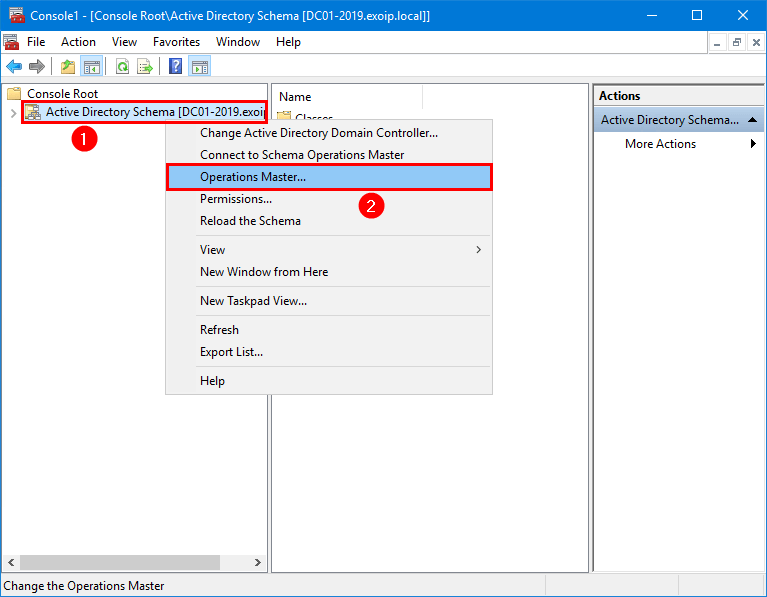Minimize the Console1 main window
The height and width of the screenshot is (597, 767).
pos(652,16)
